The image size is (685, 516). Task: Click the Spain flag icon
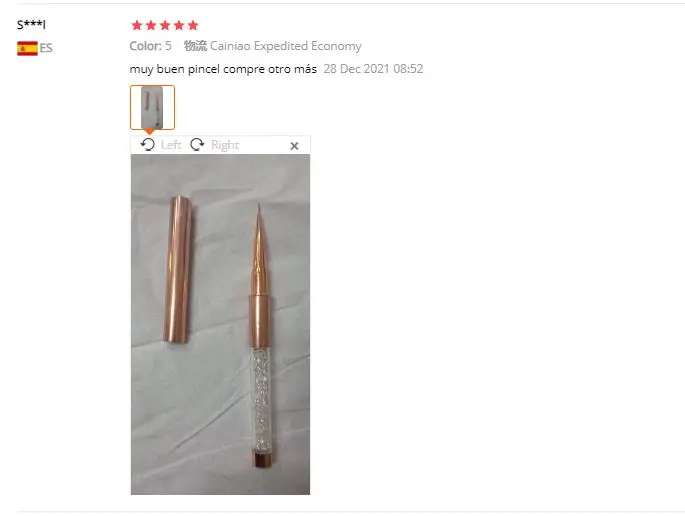[27, 48]
